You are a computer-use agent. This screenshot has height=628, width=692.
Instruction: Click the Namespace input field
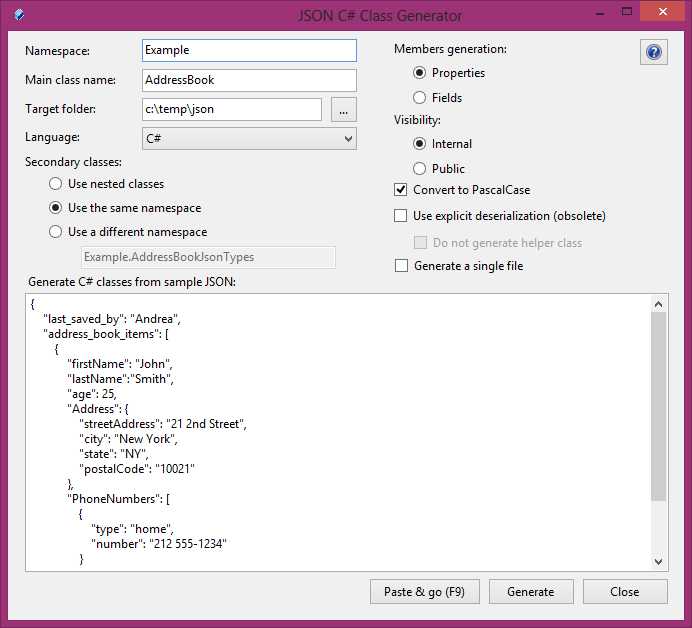249,50
